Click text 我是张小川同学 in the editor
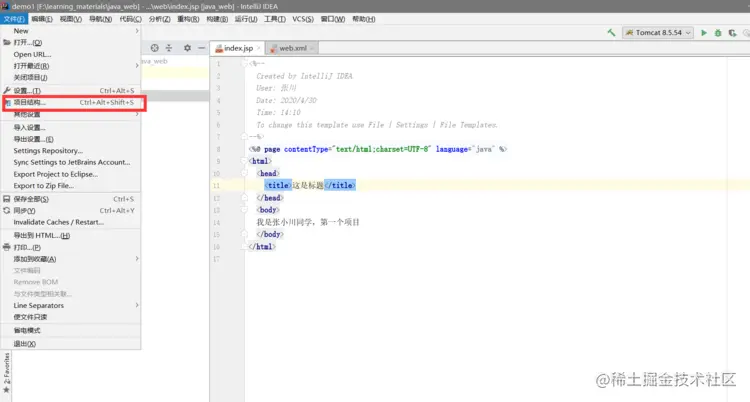 point(284,222)
